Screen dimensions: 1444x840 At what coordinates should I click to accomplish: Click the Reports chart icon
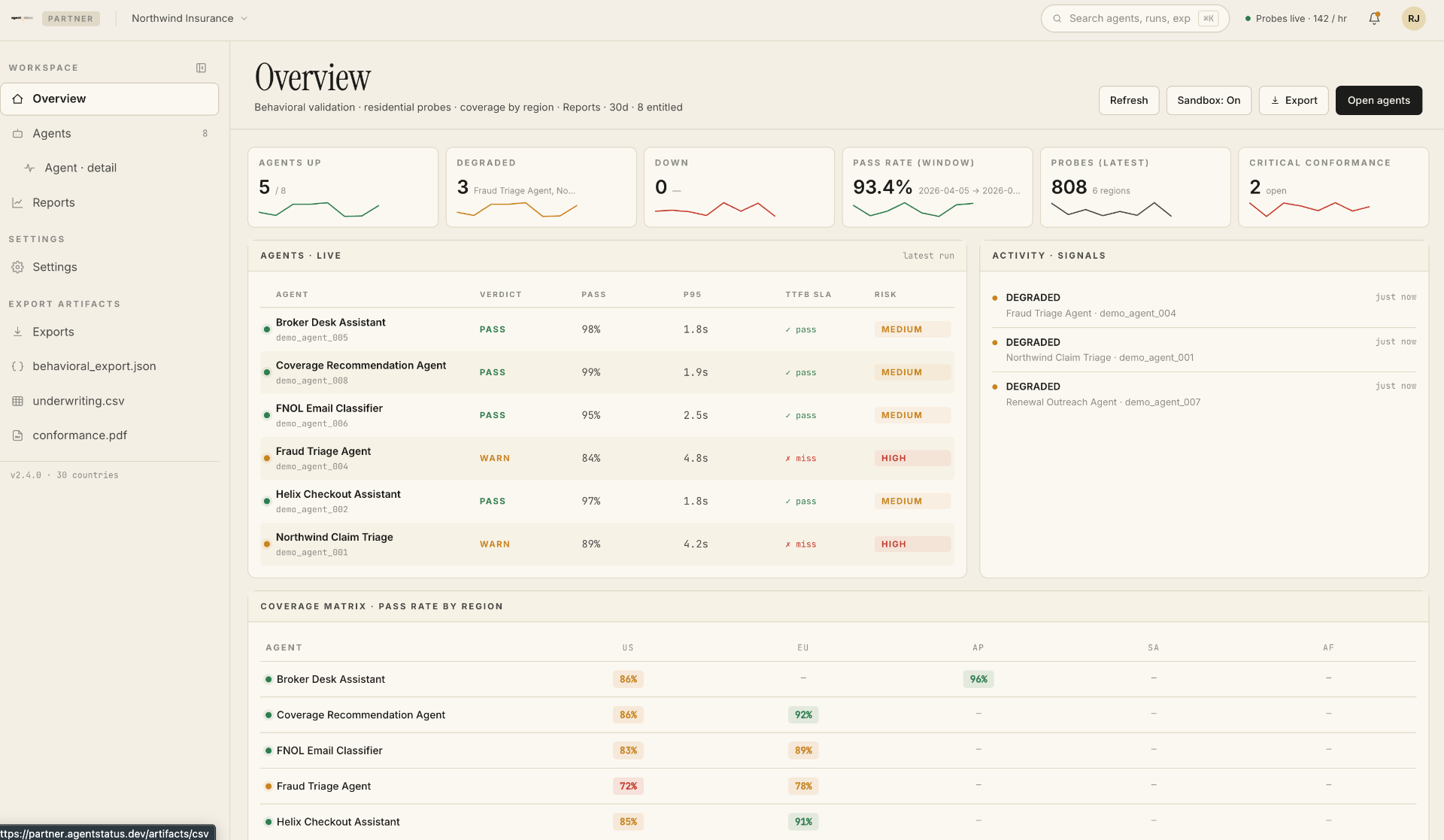pyautogui.click(x=18, y=202)
